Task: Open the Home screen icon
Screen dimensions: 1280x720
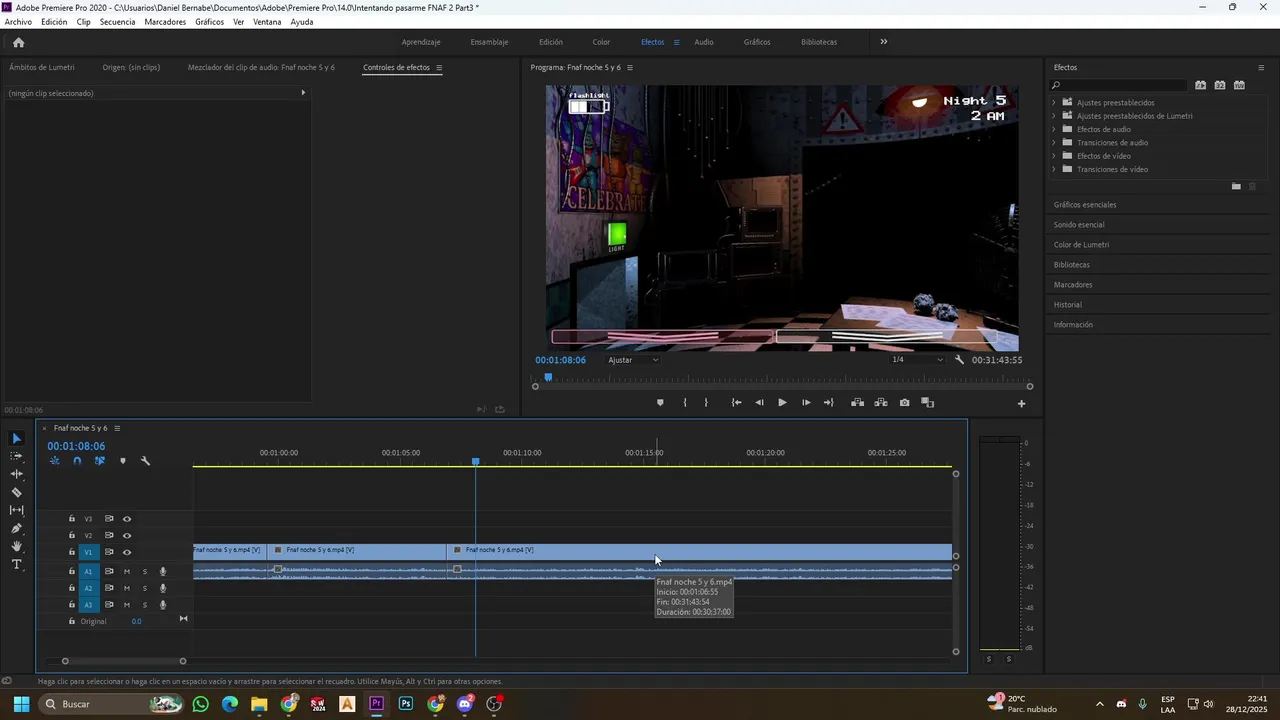Action: (x=18, y=42)
